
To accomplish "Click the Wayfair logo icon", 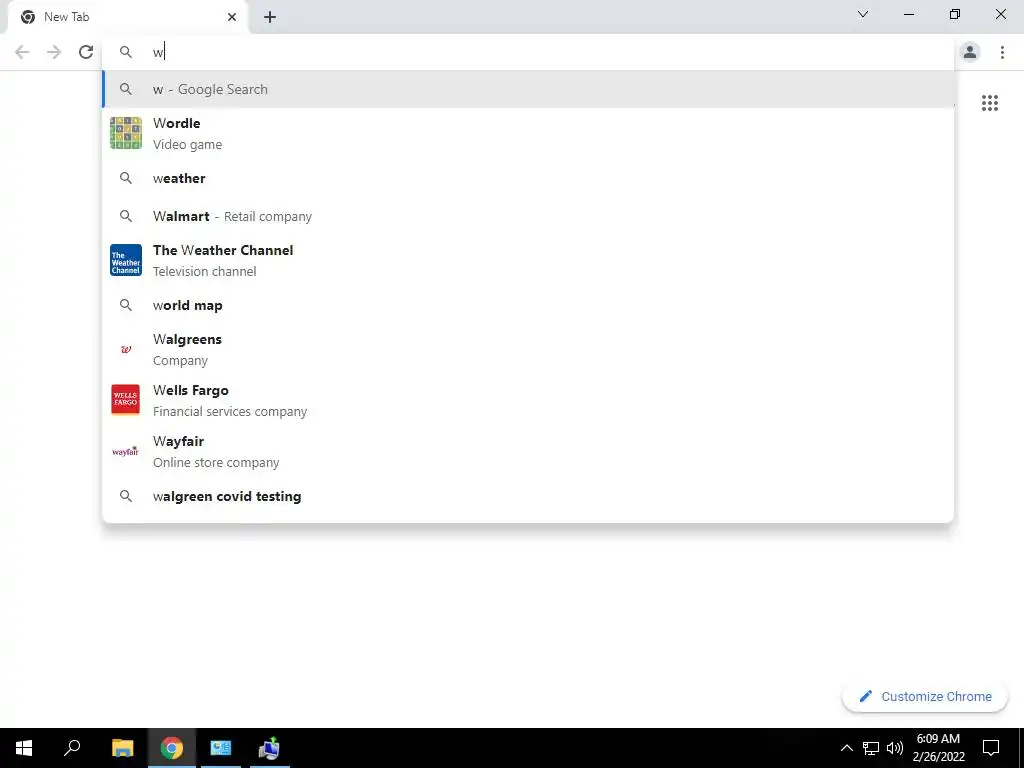I will coord(126,451).
